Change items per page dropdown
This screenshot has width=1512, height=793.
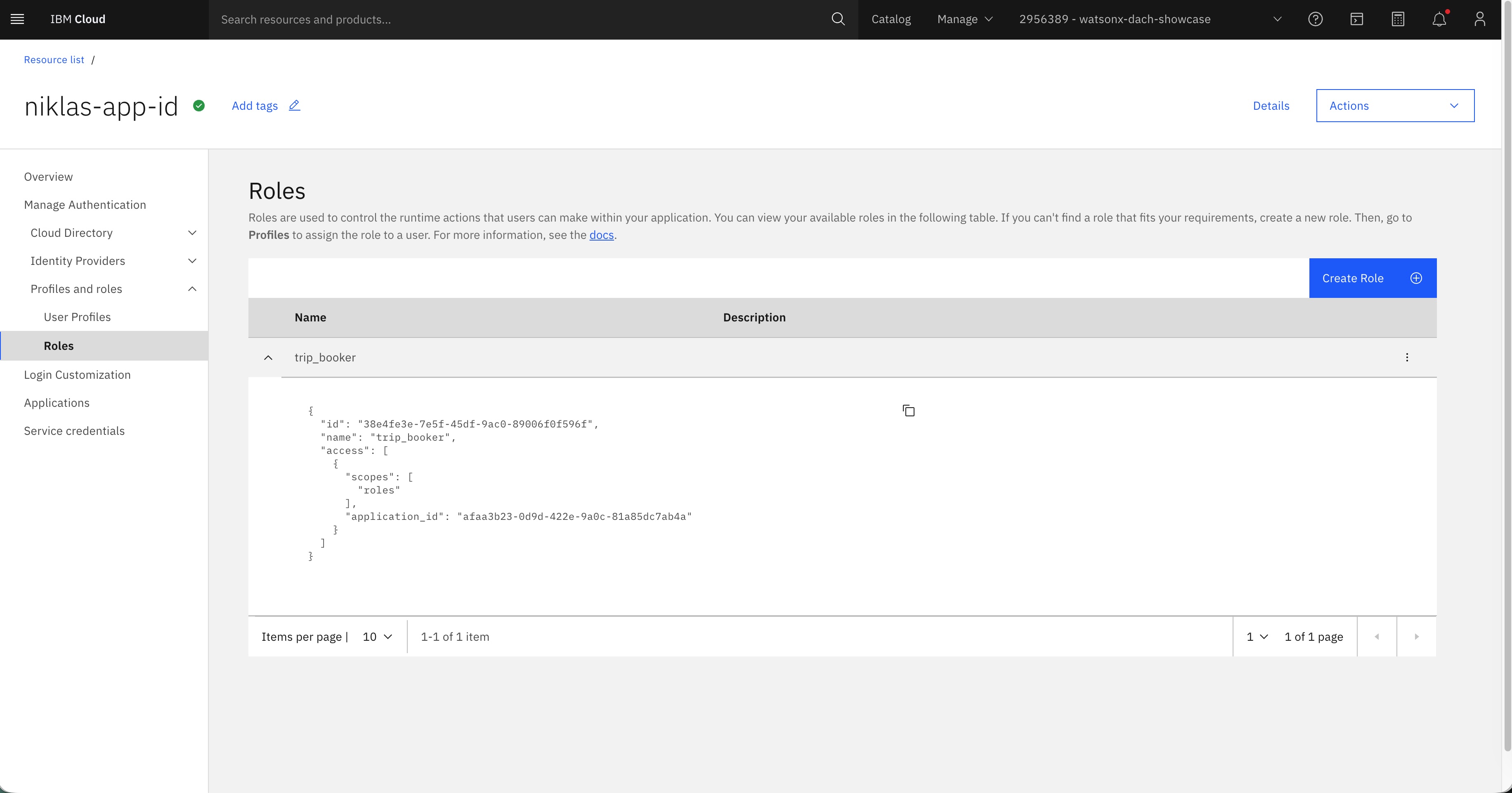pos(378,637)
